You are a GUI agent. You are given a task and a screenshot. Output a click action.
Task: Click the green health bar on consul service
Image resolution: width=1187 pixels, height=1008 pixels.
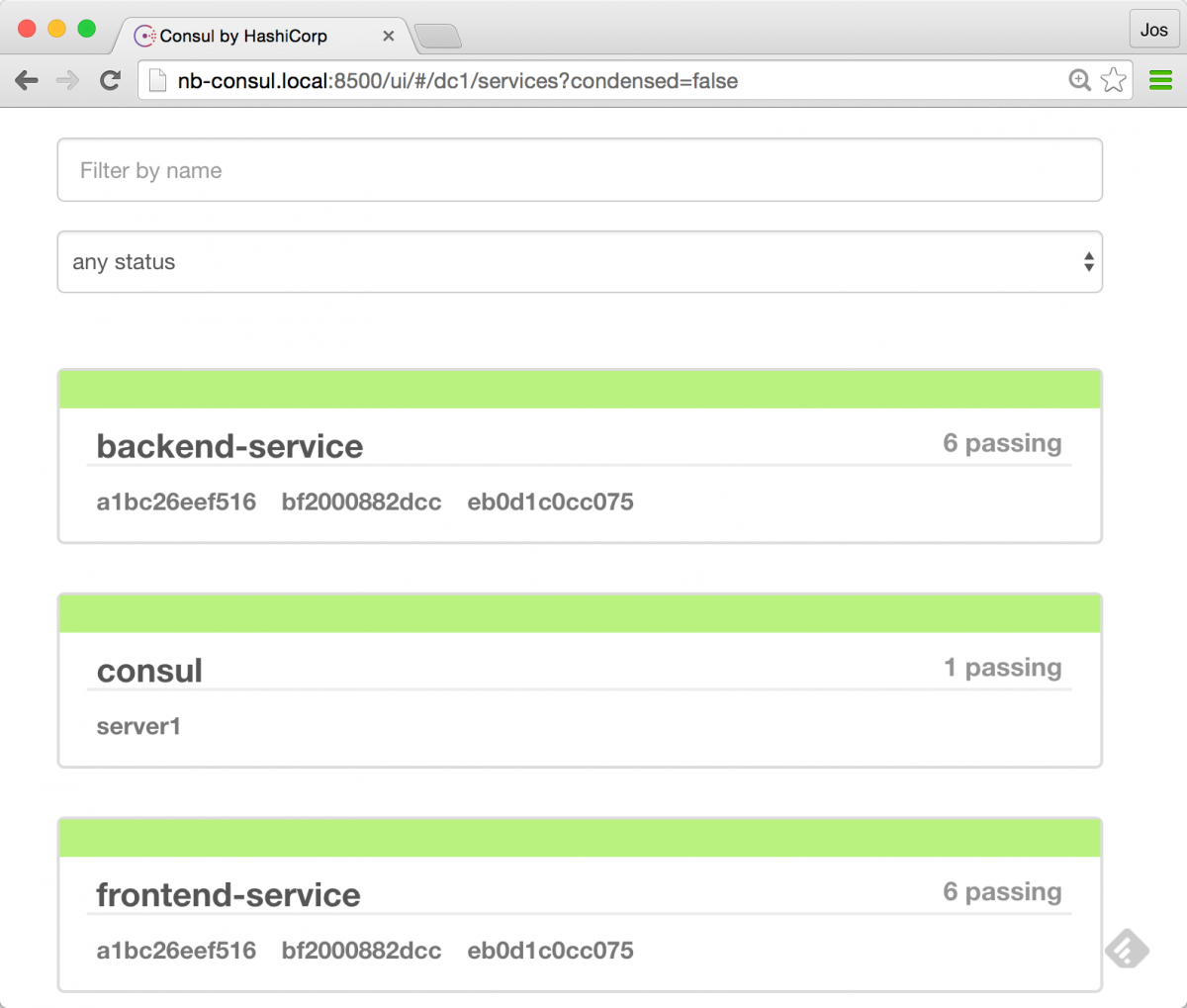[x=580, y=612]
